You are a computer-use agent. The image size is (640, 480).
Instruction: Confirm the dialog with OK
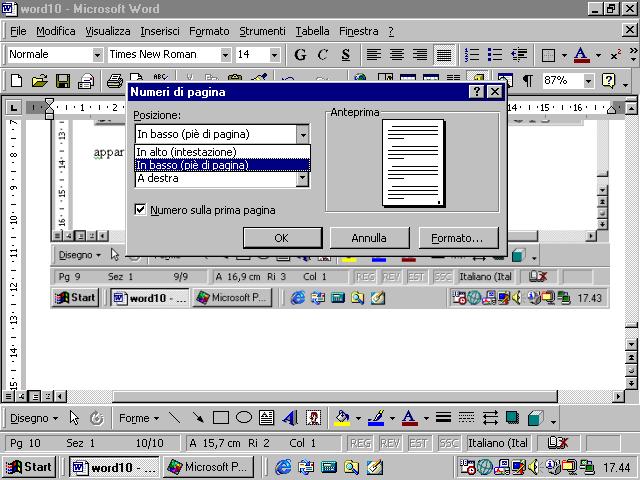click(x=282, y=238)
